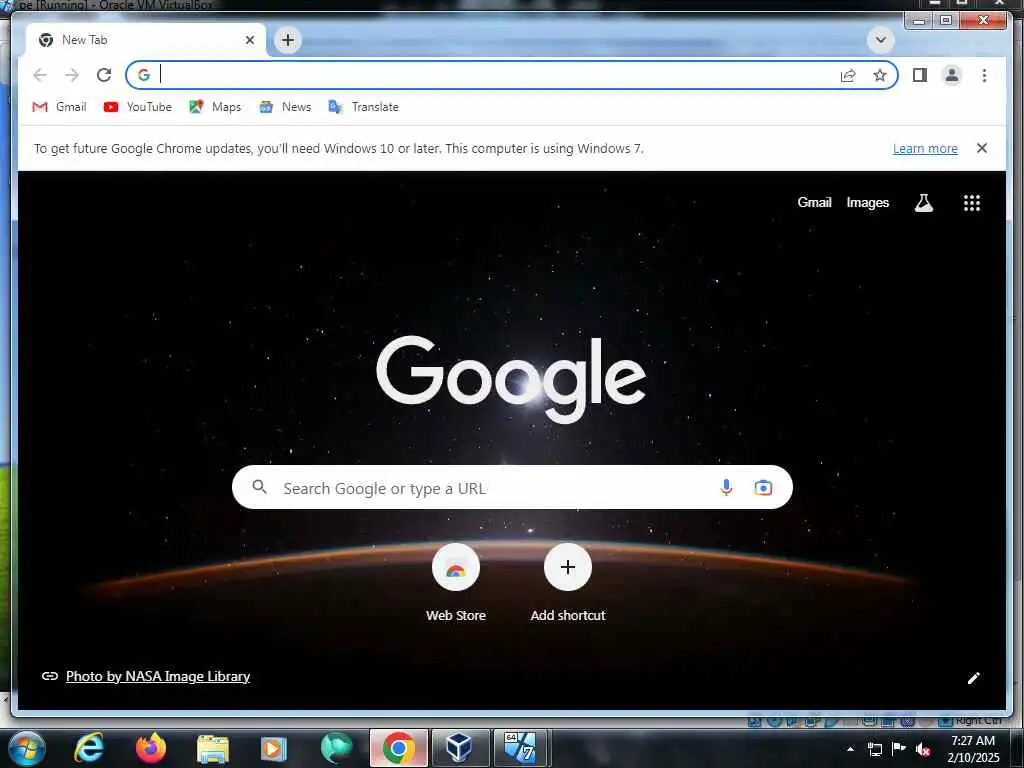This screenshot has width=1024, height=768.
Task: Open the Maps bookmark
Action: [x=216, y=106]
